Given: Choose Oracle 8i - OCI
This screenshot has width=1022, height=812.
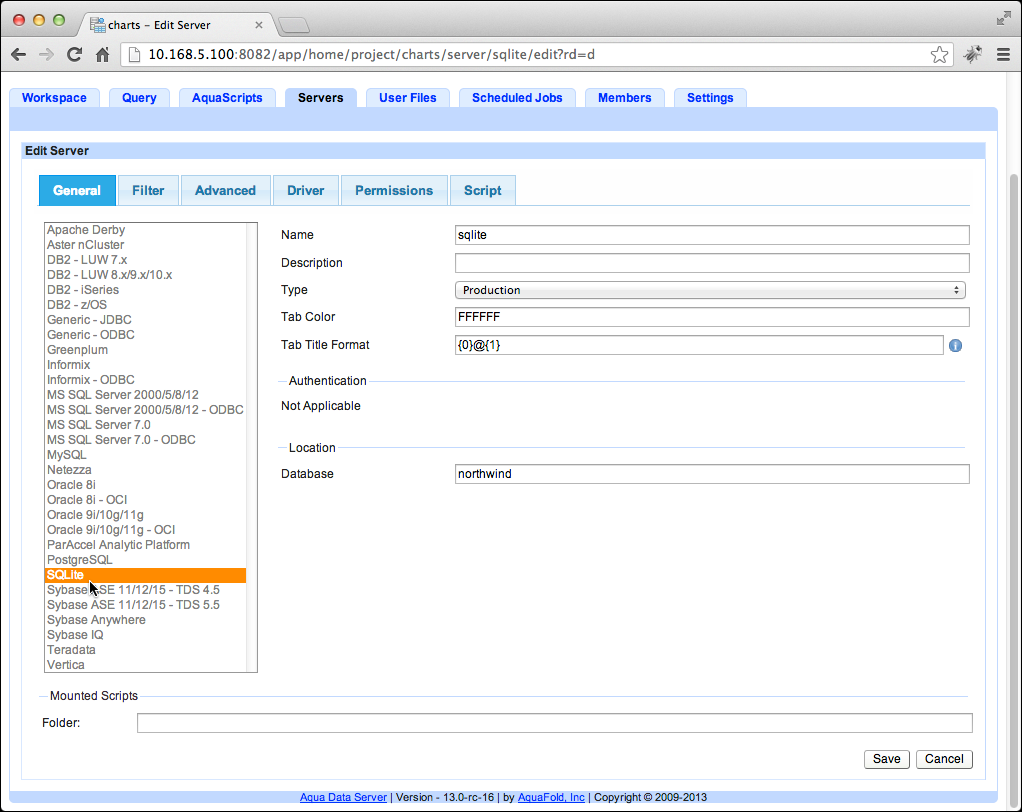Looking at the screenshot, I should [145, 500].
